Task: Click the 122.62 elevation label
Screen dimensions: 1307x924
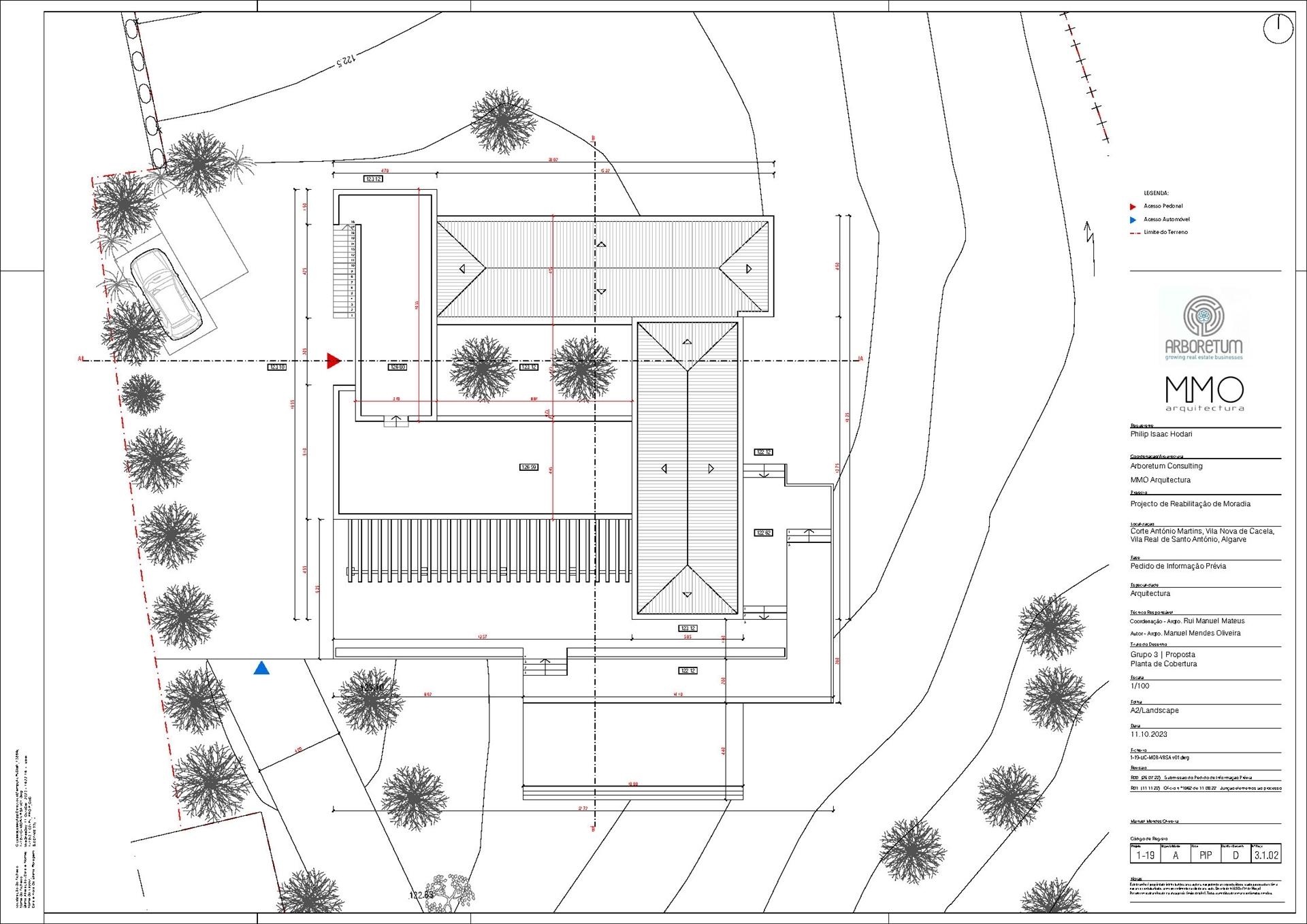Action: point(763,533)
